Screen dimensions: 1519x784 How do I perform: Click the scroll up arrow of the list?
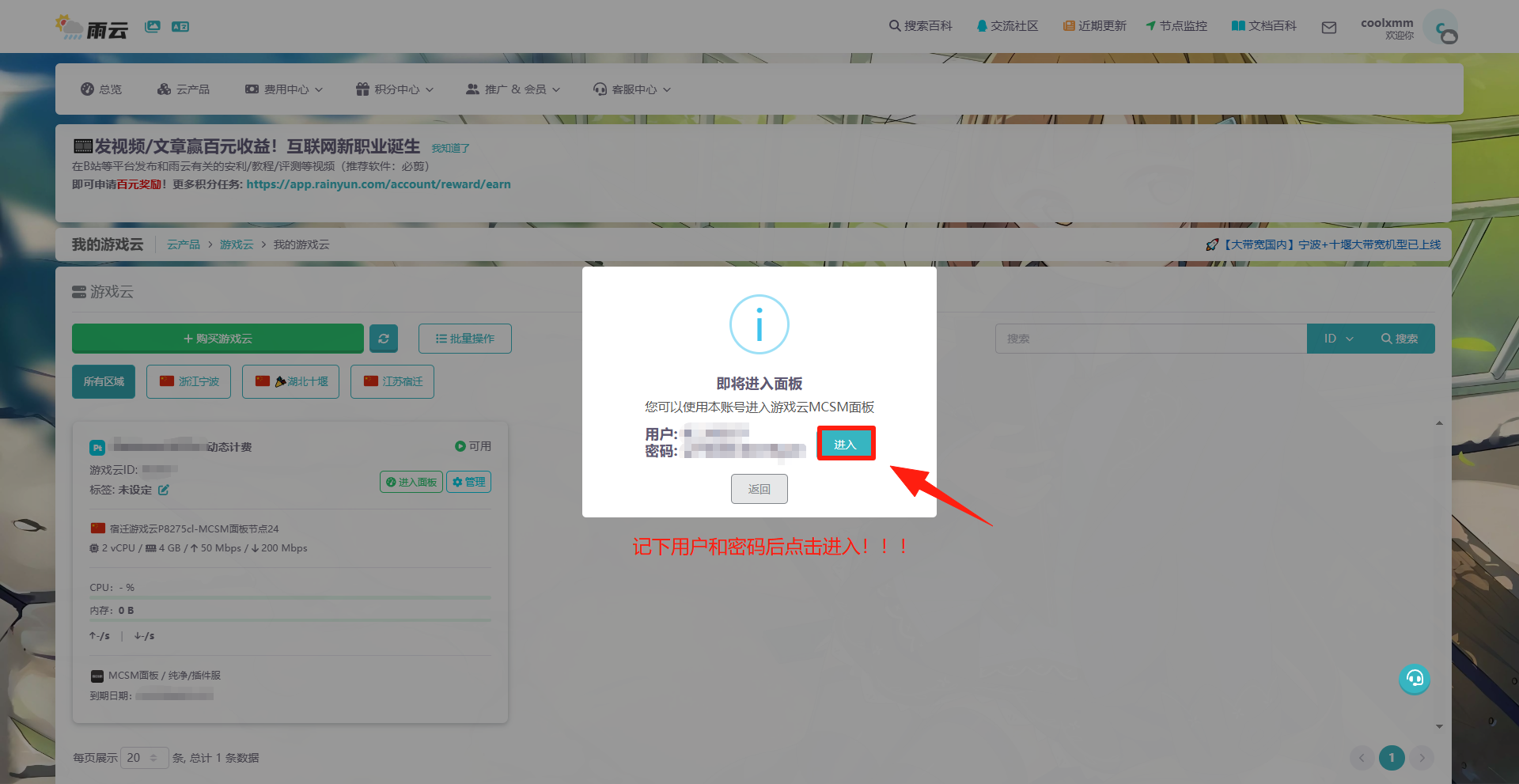[x=1439, y=423]
